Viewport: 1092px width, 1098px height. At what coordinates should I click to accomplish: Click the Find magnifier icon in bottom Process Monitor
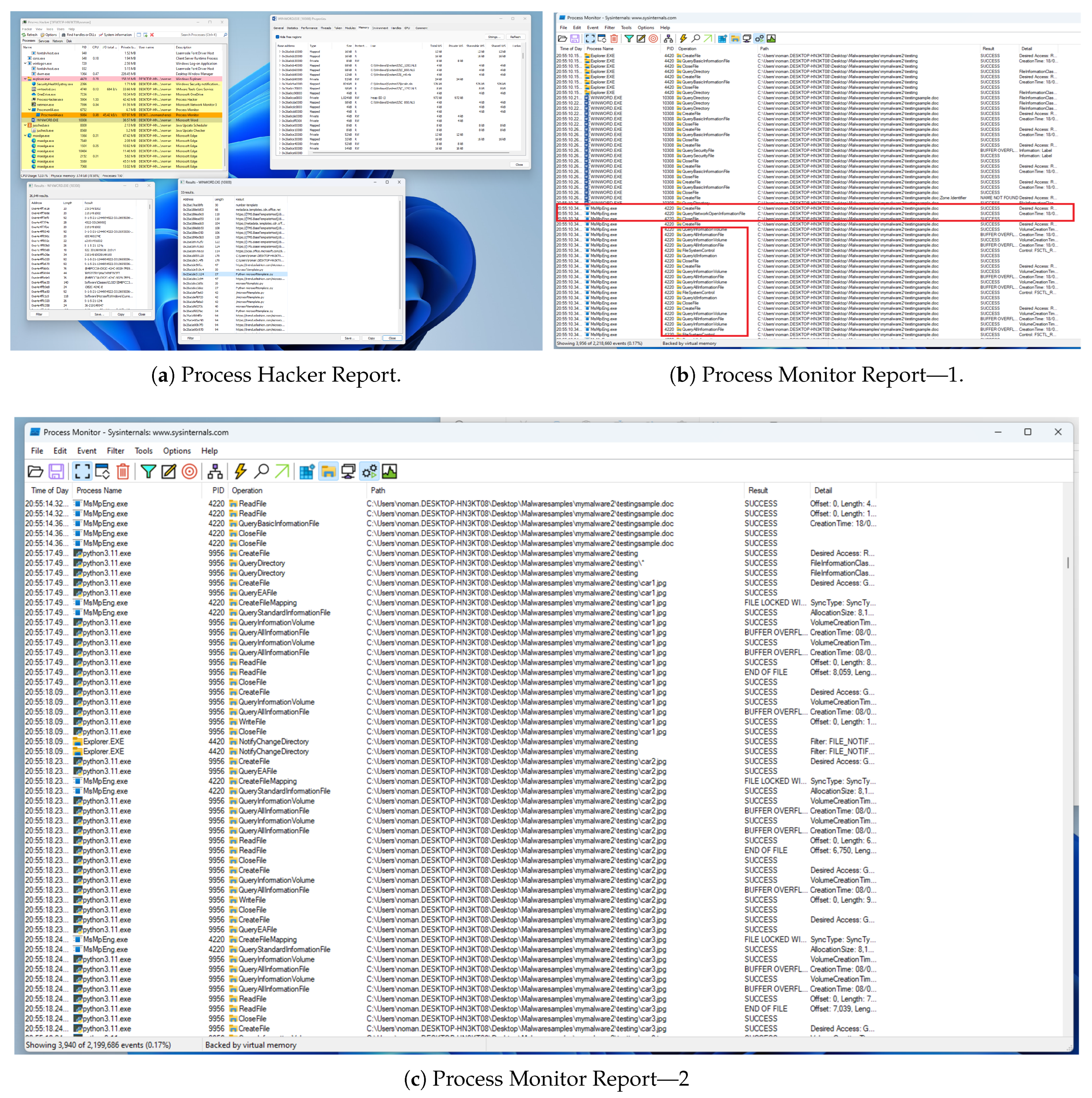tap(261, 471)
